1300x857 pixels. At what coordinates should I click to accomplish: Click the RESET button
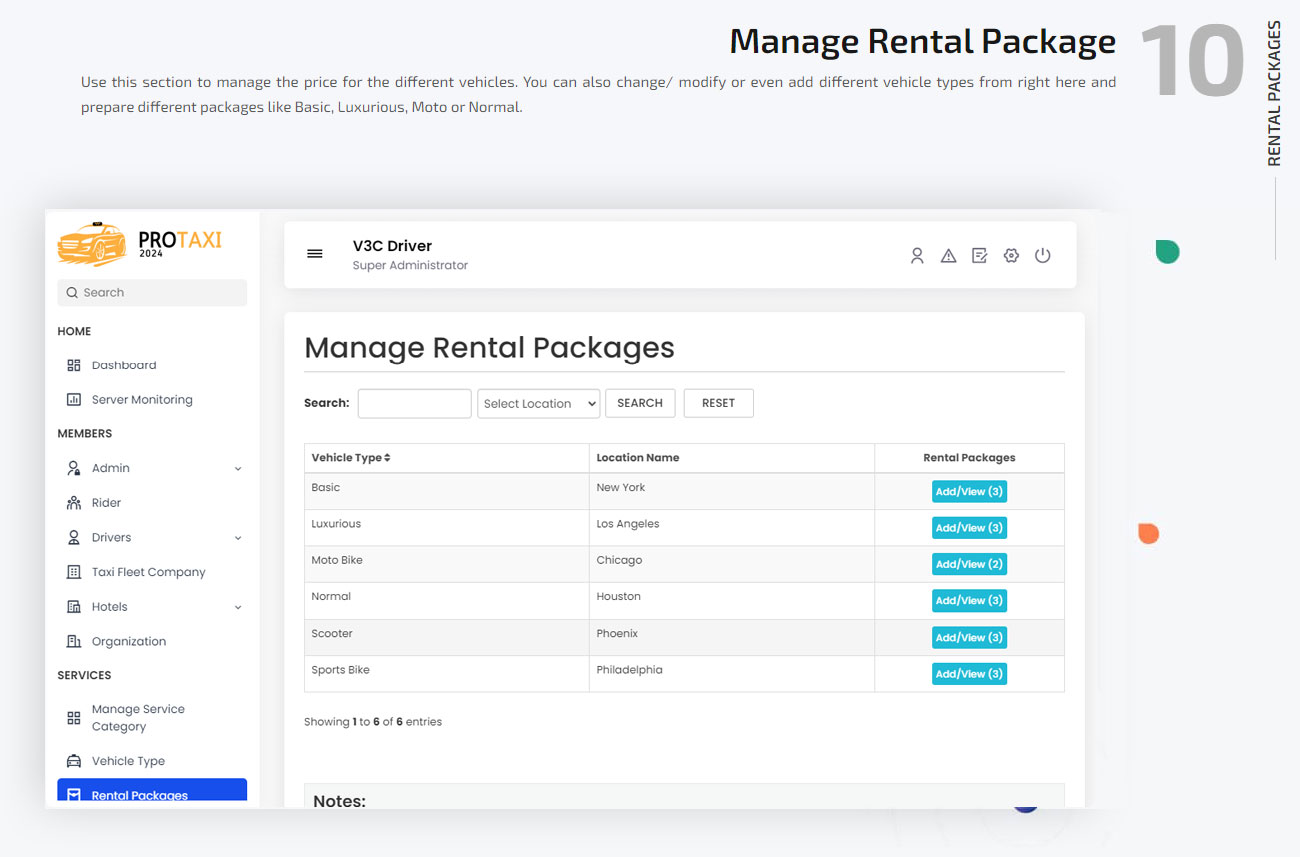coord(718,403)
